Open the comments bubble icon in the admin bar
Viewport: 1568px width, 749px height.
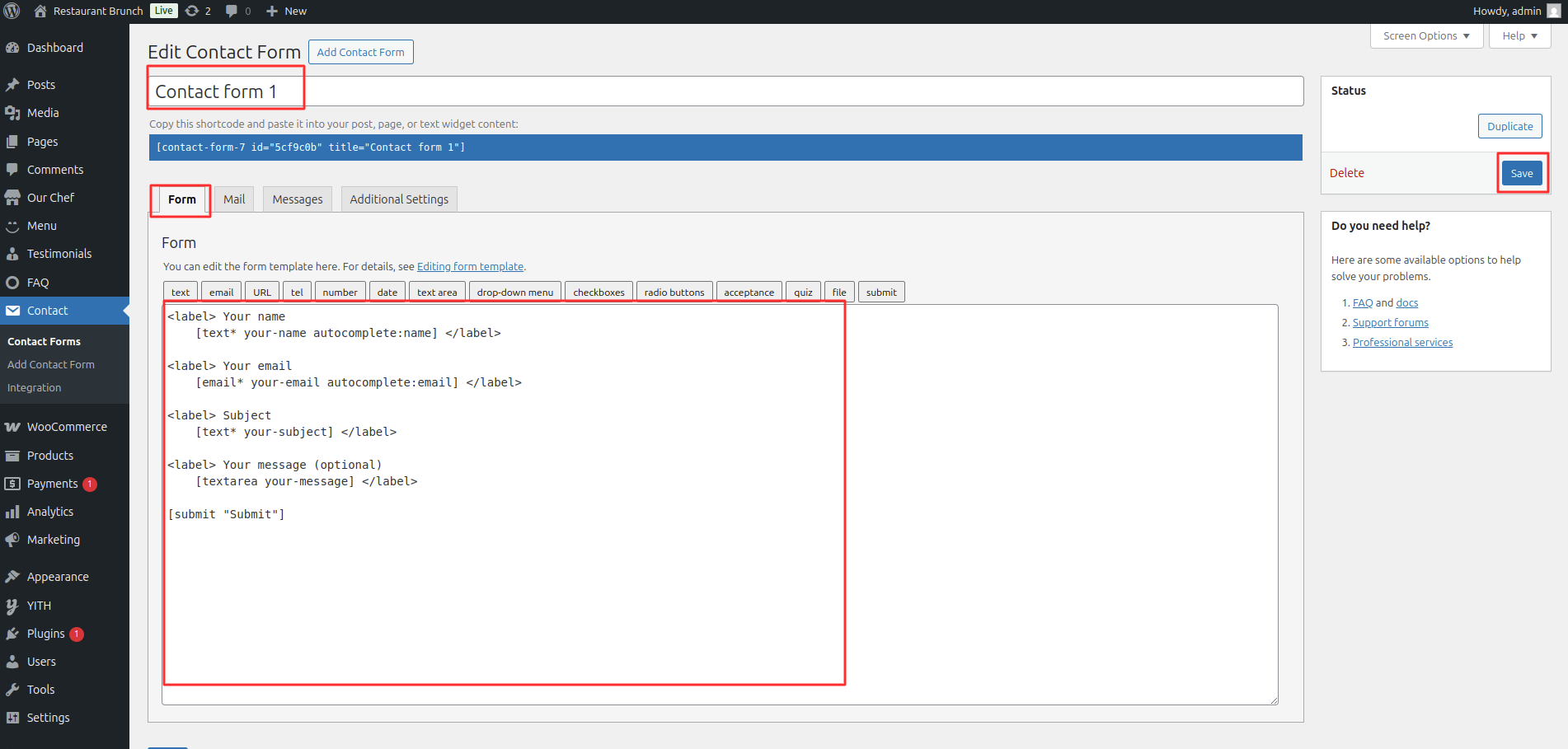(x=232, y=11)
